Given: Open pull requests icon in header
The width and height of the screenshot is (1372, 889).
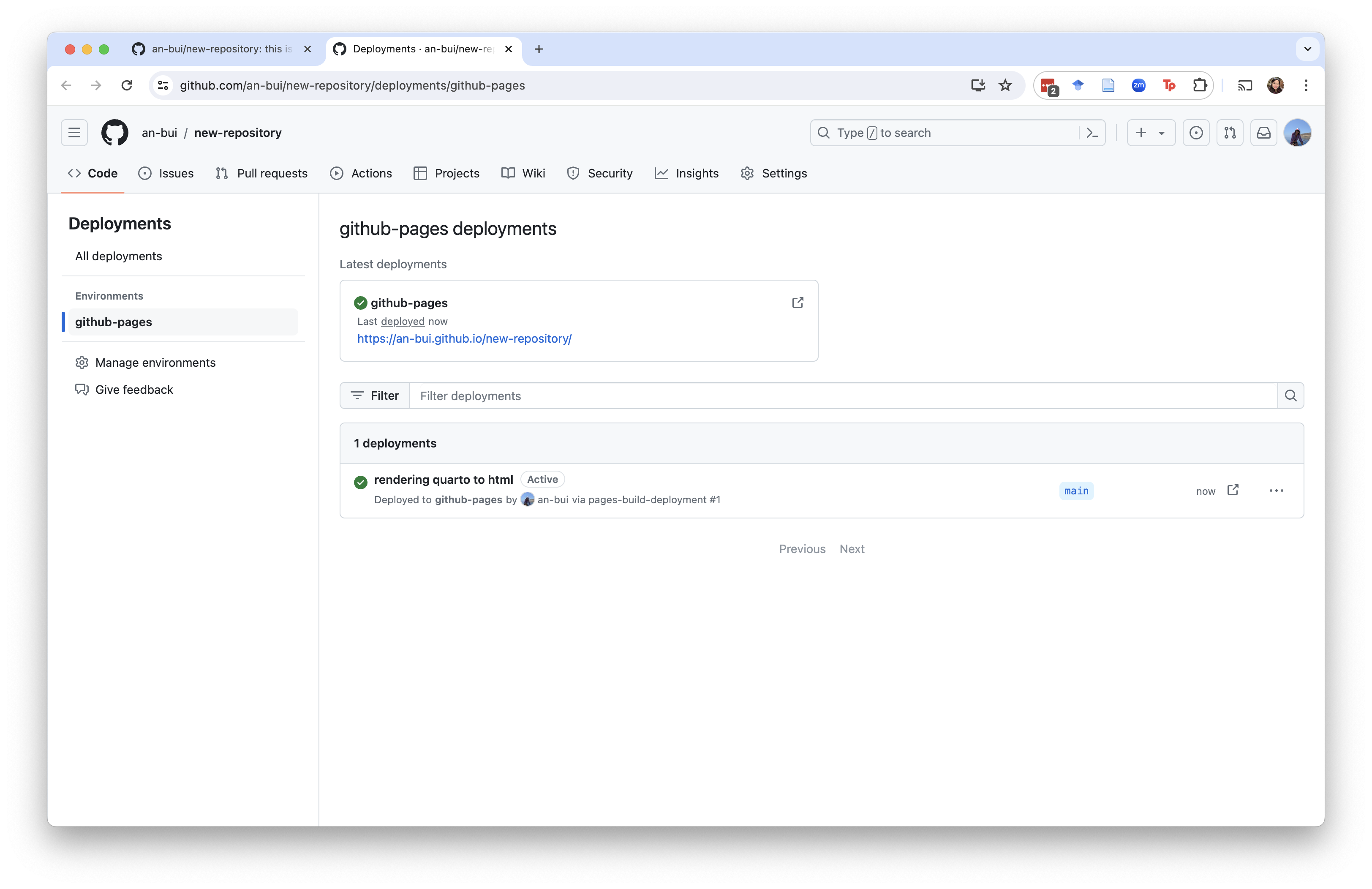Looking at the screenshot, I should (x=1230, y=133).
